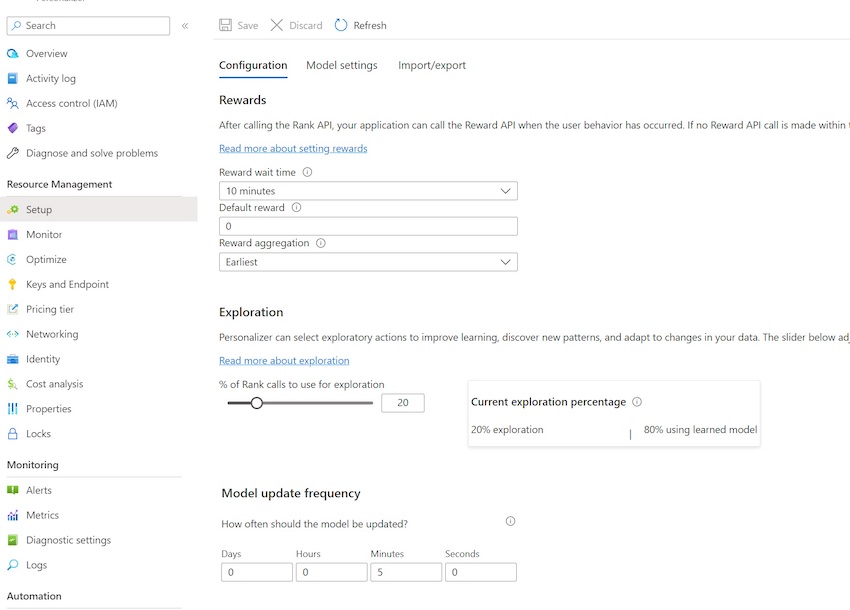Open the Reward wait time dropdown
The image size is (850, 610).
(368, 190)
